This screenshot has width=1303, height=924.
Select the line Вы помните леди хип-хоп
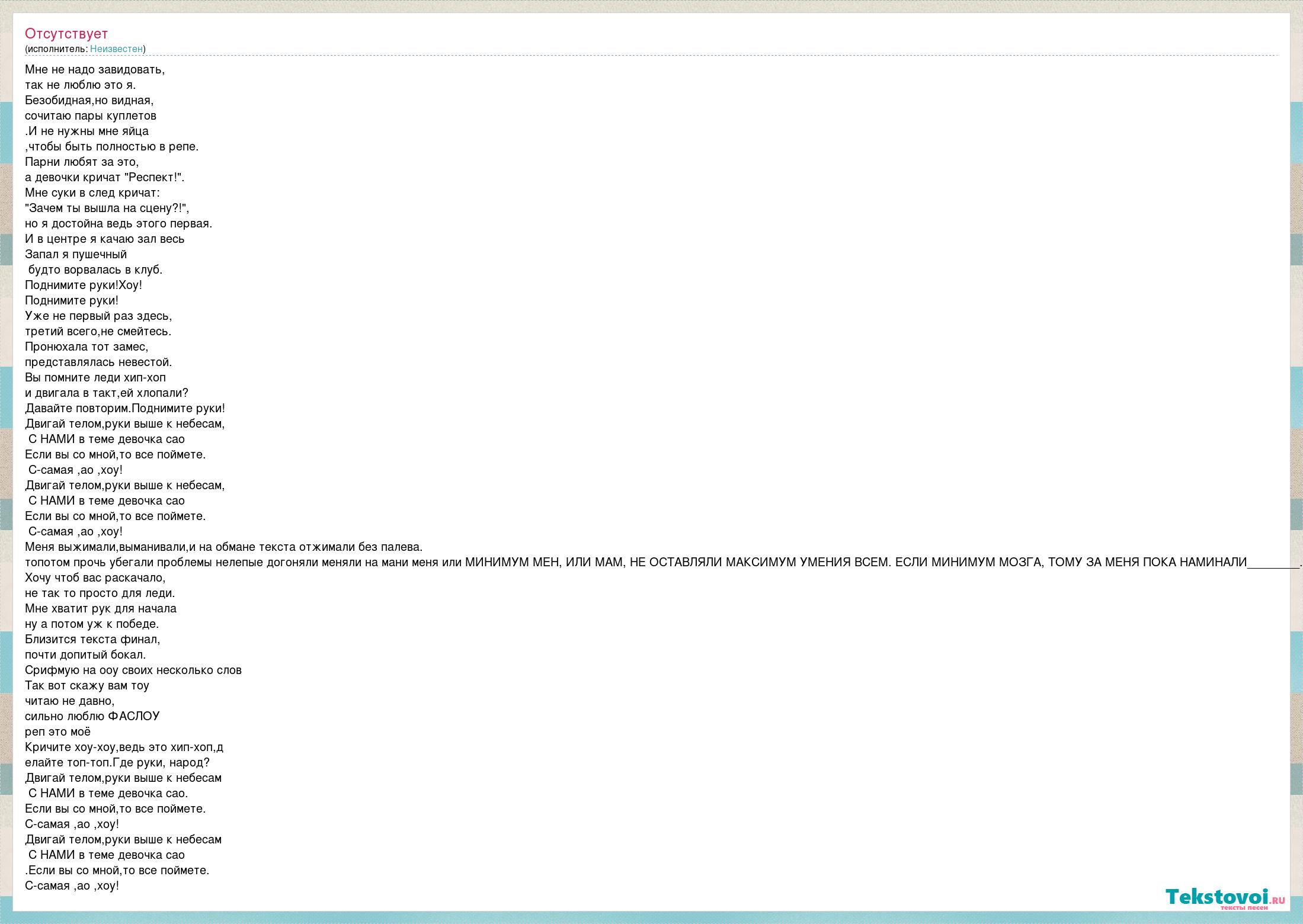click(95, 377)
